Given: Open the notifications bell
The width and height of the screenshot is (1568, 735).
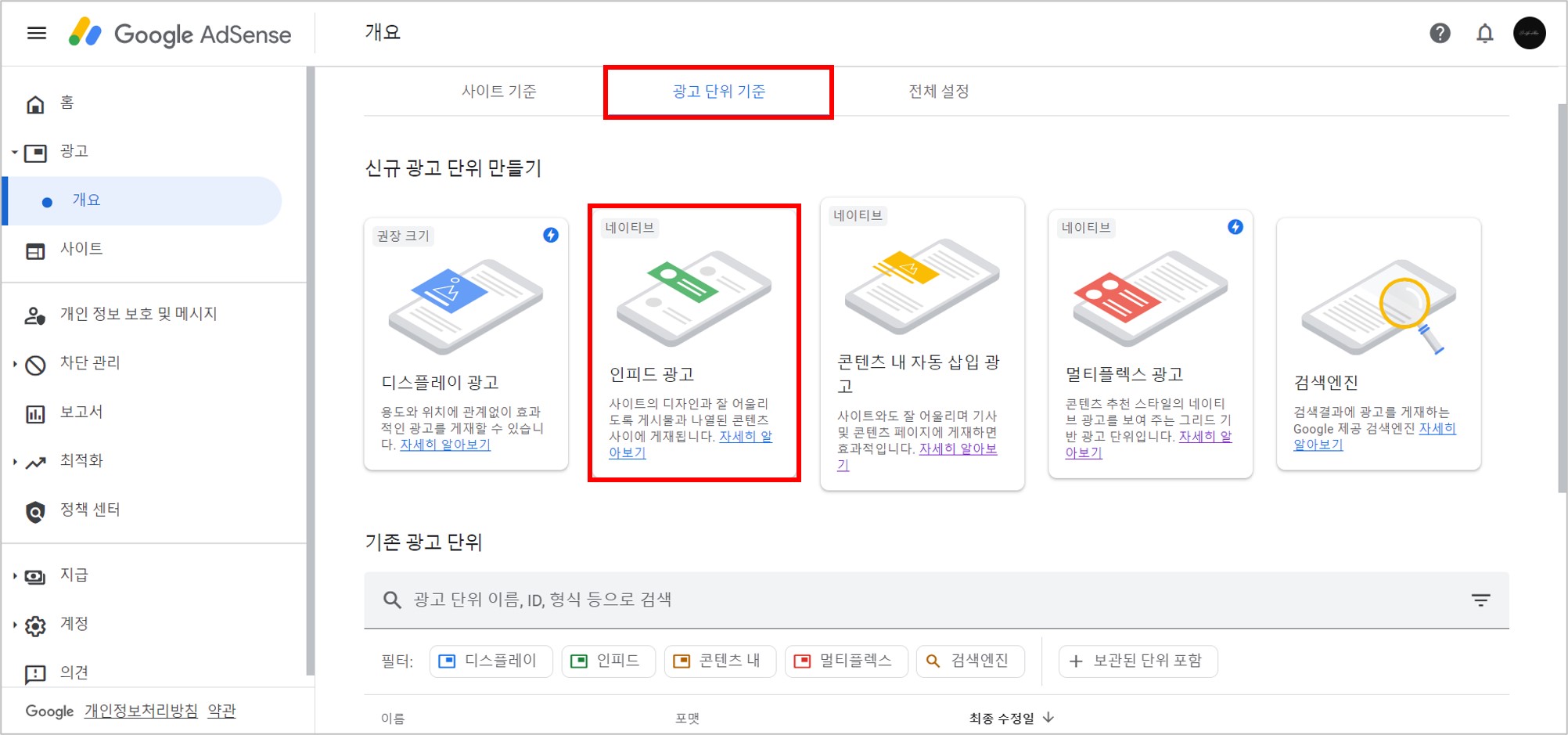Looking at the screenshot, I should [x=1484, y=33].
